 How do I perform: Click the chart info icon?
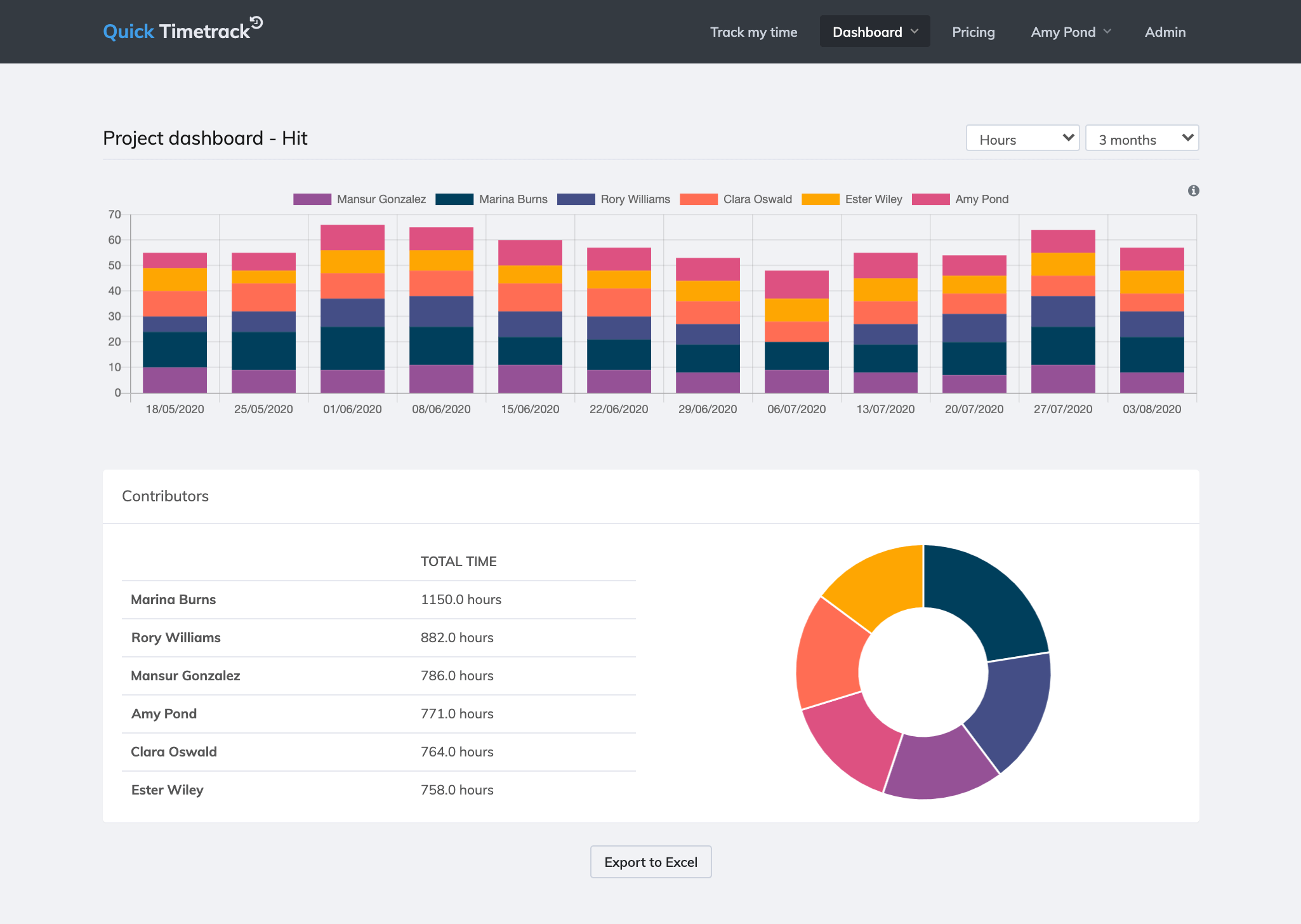point(1193,190)
